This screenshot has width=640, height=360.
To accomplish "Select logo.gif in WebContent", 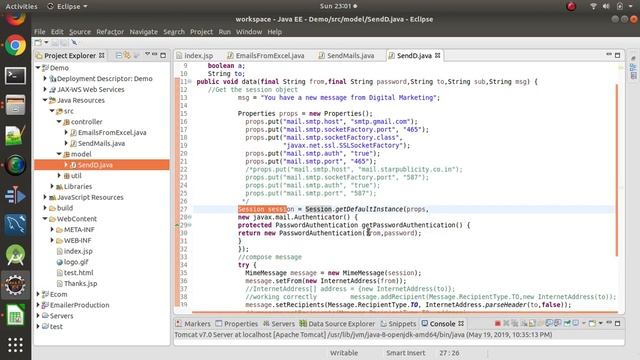I will [76, 262].
